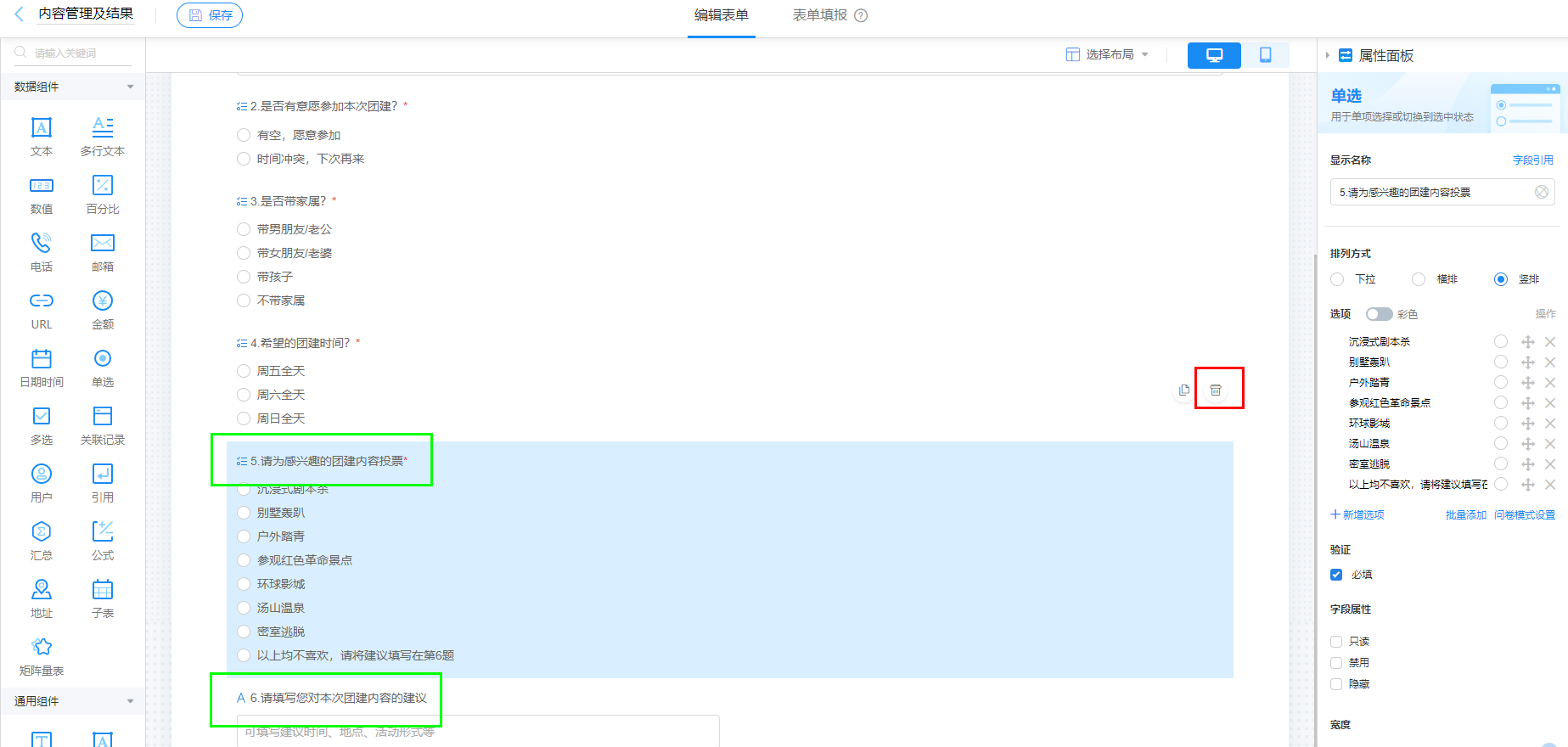The image size is (1568, 747).
Task: Click the copy icon beside the trash icon
Action: click(1184, 390)
